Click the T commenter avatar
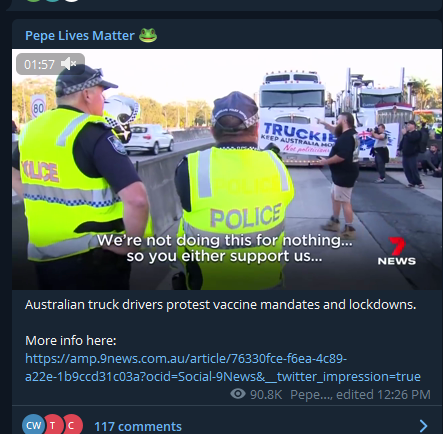The height and width of the screenshot is (434, 443). tap(52, 425)
